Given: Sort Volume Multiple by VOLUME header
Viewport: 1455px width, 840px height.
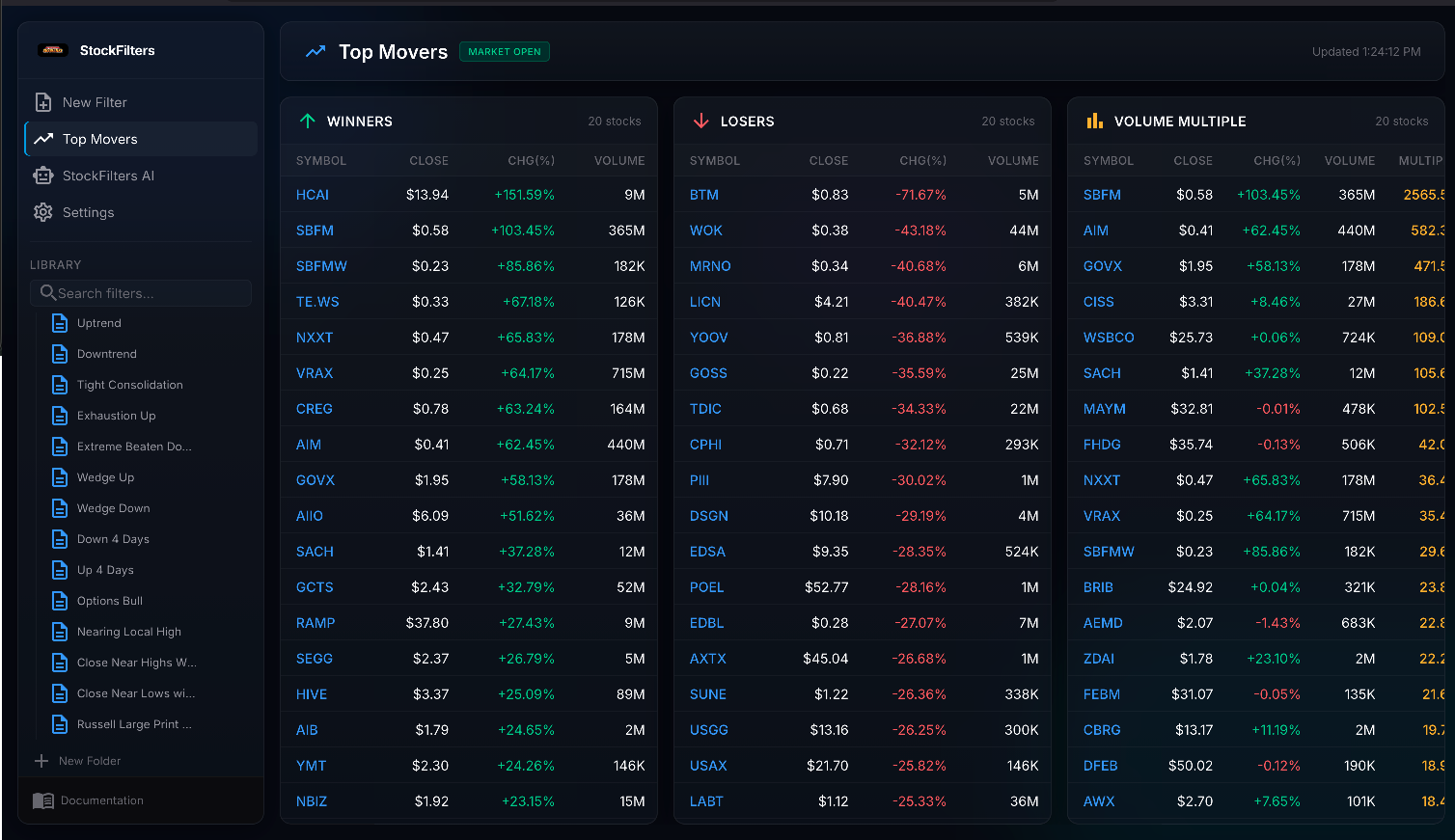Looking at the screenshot, I should [x=1350, y=161].
